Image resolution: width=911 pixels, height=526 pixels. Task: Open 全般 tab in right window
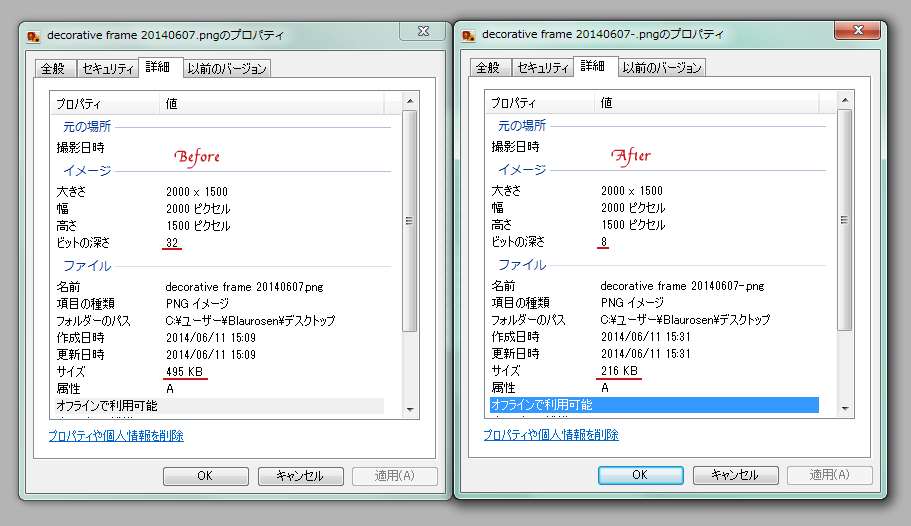coord(488,67)
